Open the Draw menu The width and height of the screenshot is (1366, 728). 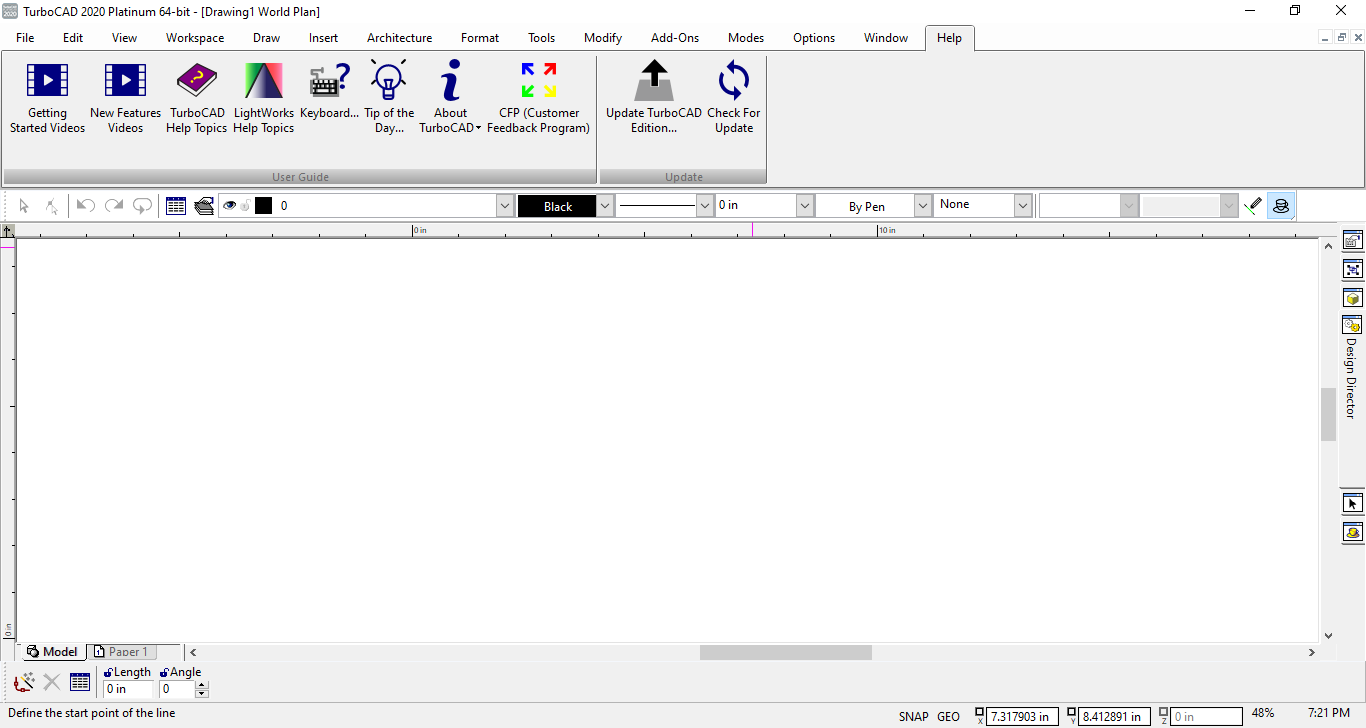coord(267,38)
